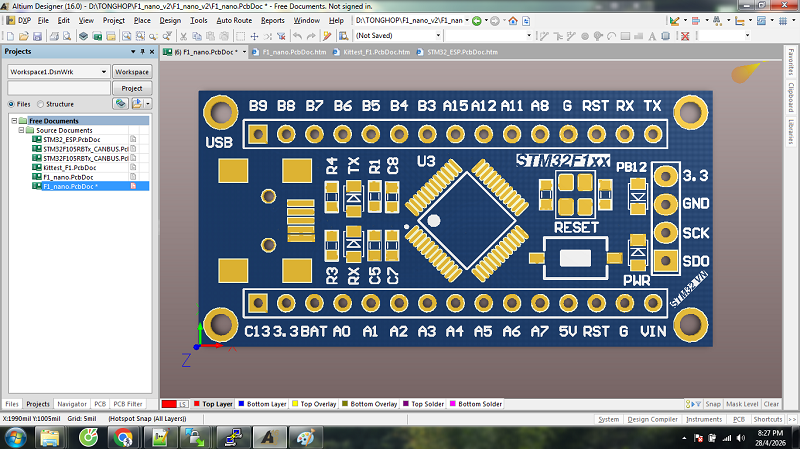The image size is (800, 449).
Task: Click the alignment tools icon in utilities toolbar
Action: [695, 21]
